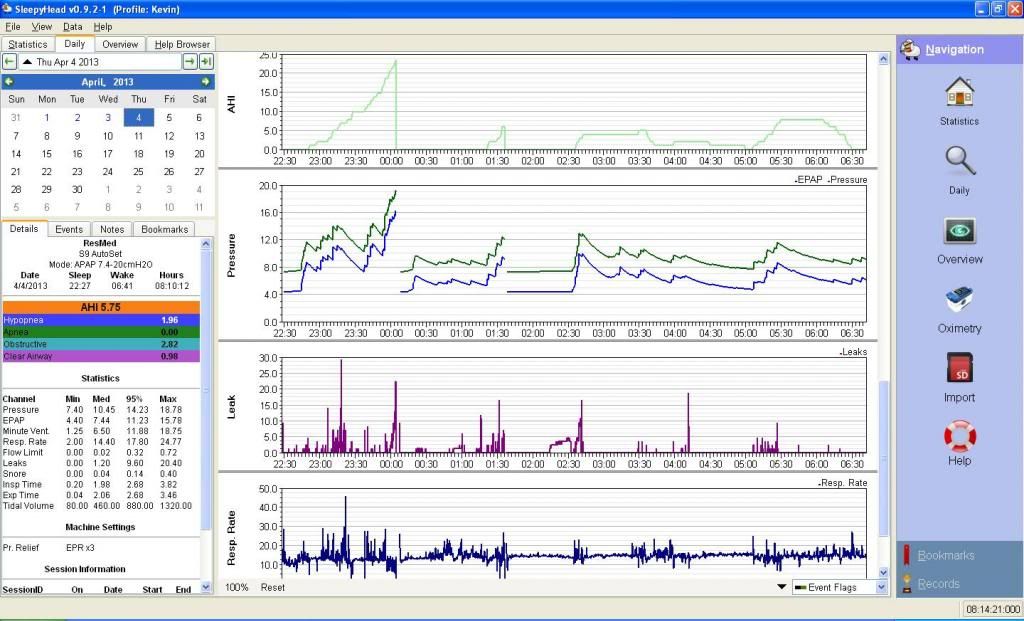This screenshot has height=621, width=1024.
Task: Click the Minute Vent. row in Statistics table
Action: (98, 431)
